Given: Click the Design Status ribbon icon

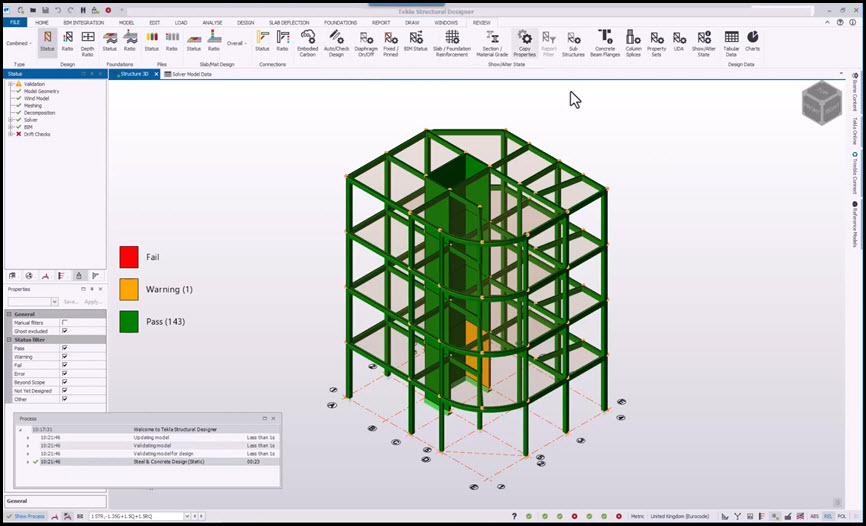Looking at the screenshot, I should tap(47, 43).
